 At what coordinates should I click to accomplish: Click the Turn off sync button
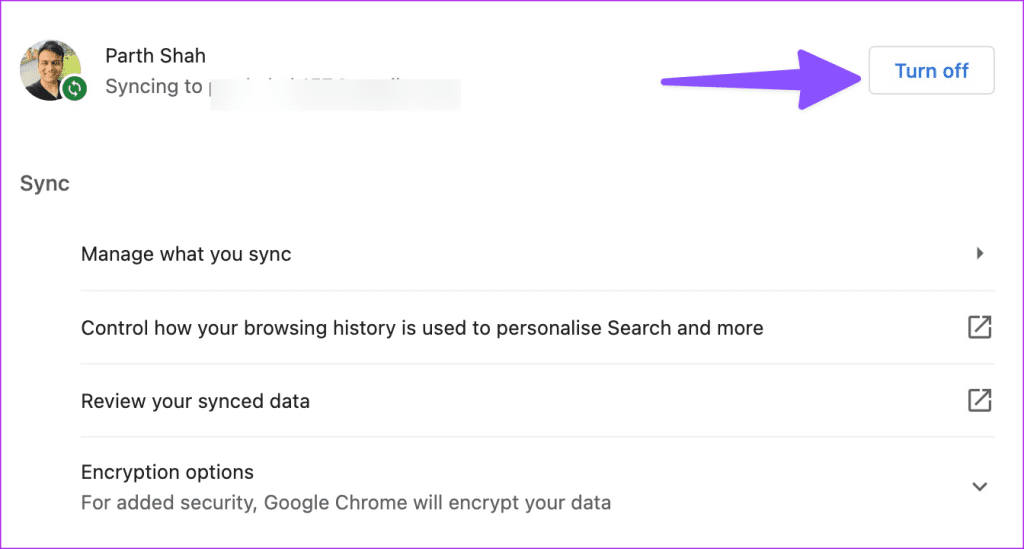click(x=931, y=71)
